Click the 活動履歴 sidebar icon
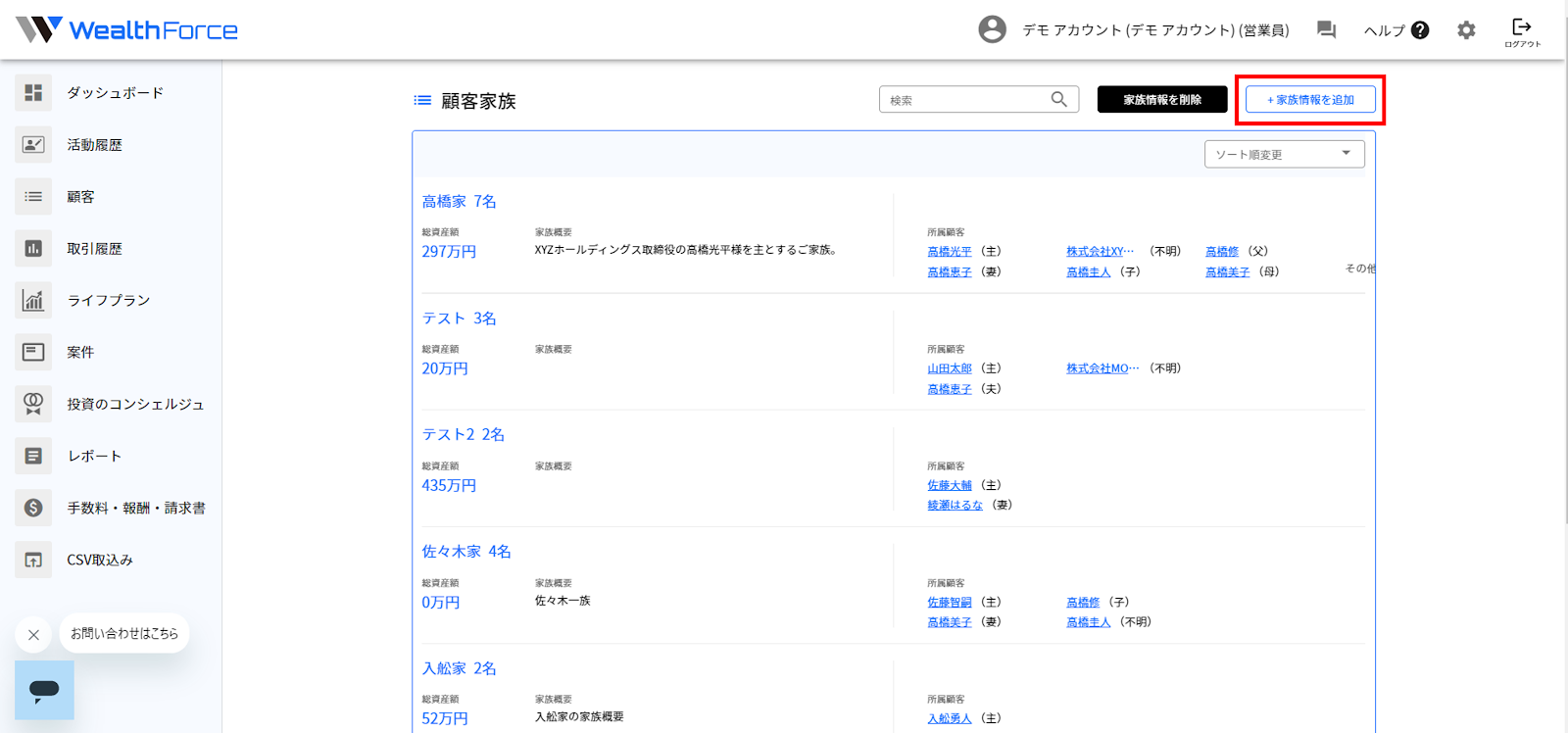This screenshot has height=733, width=1568. click(x=33, y=144)
